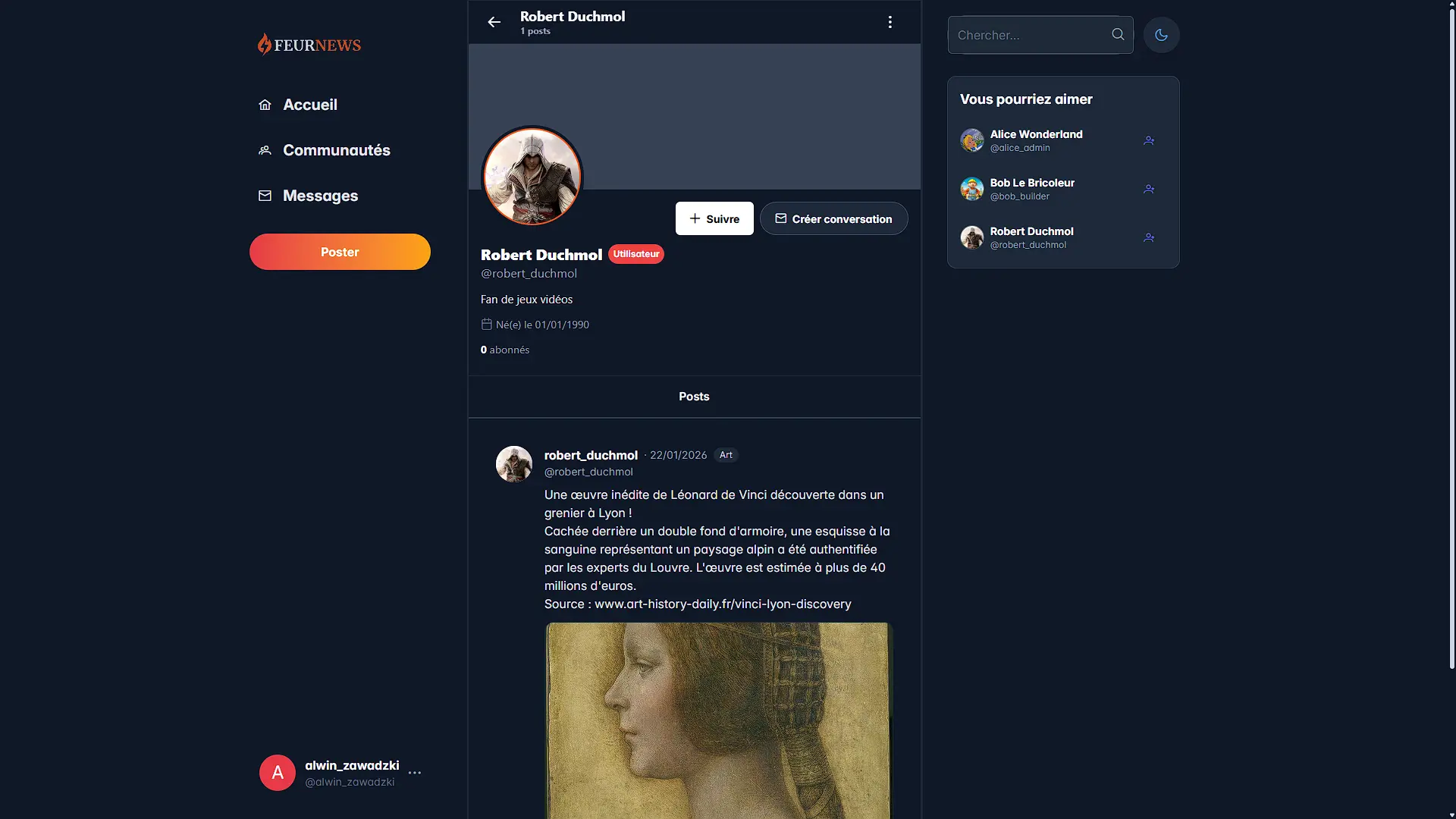
Task: Follow Bob Le Bricoleur with the add-person toggle
Action: (x=1148, y=189)
